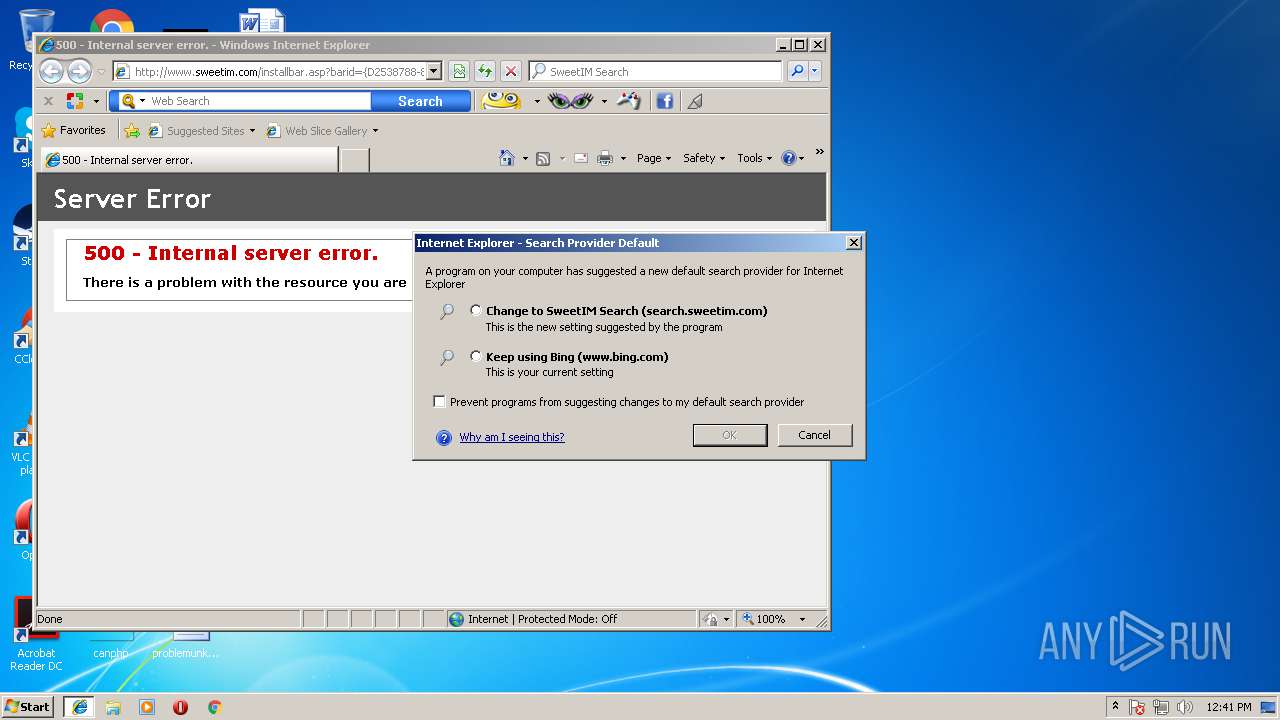Open a new blank tab
This screenshot has width=1280, height=720.
[x=355, y=160]
